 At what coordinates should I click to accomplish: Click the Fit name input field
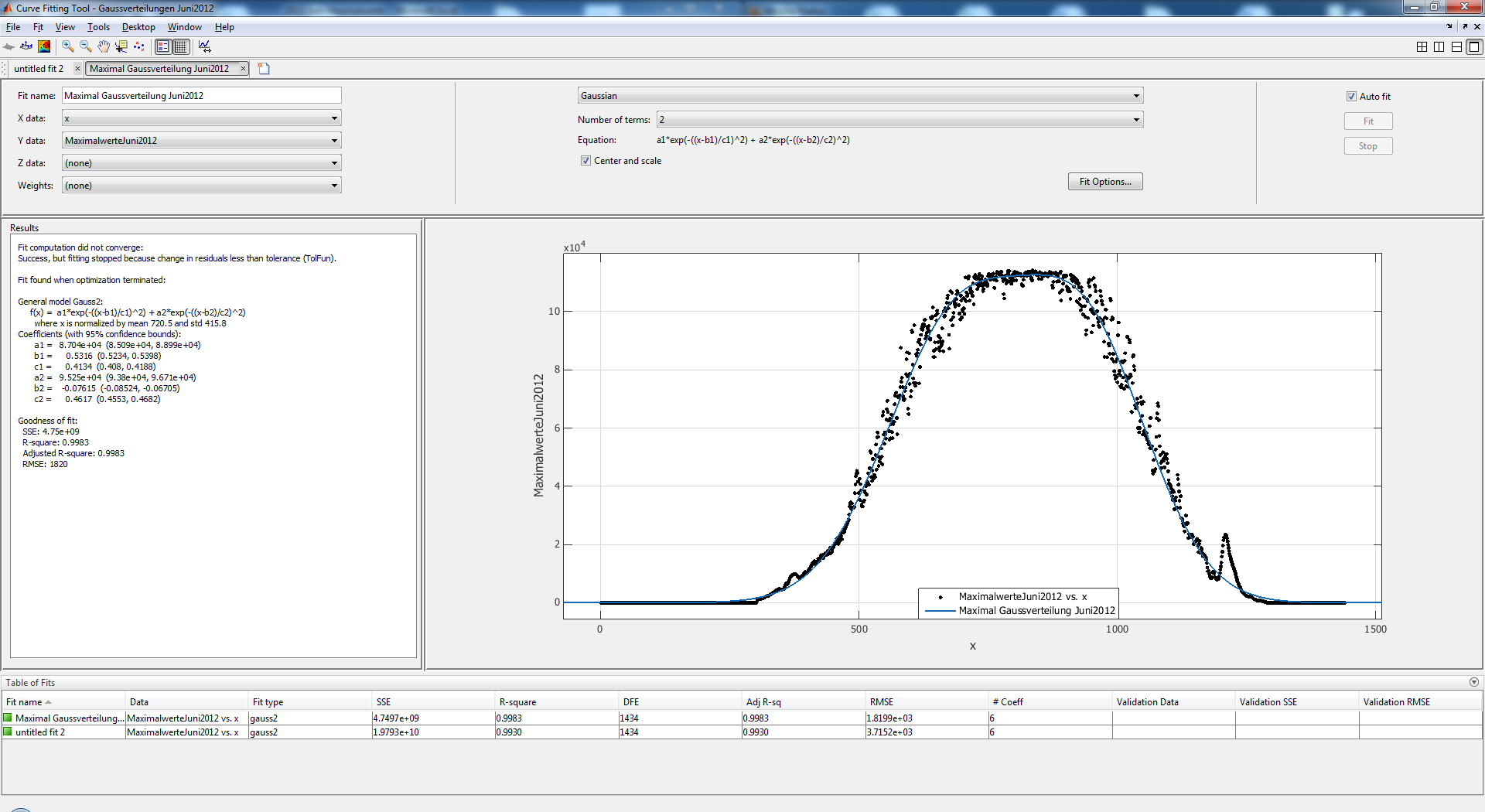click(201, 96)
